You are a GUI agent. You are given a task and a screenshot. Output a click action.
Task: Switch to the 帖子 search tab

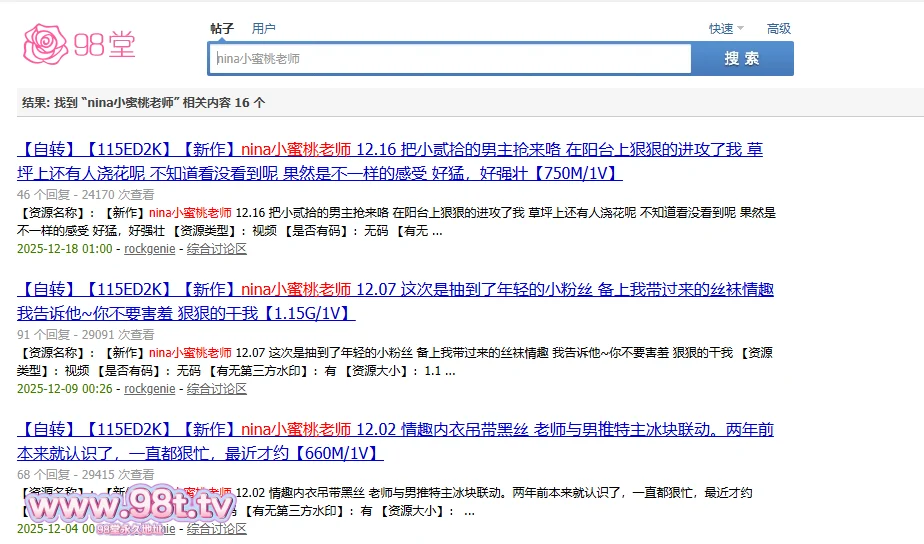(x=221, y=29)
